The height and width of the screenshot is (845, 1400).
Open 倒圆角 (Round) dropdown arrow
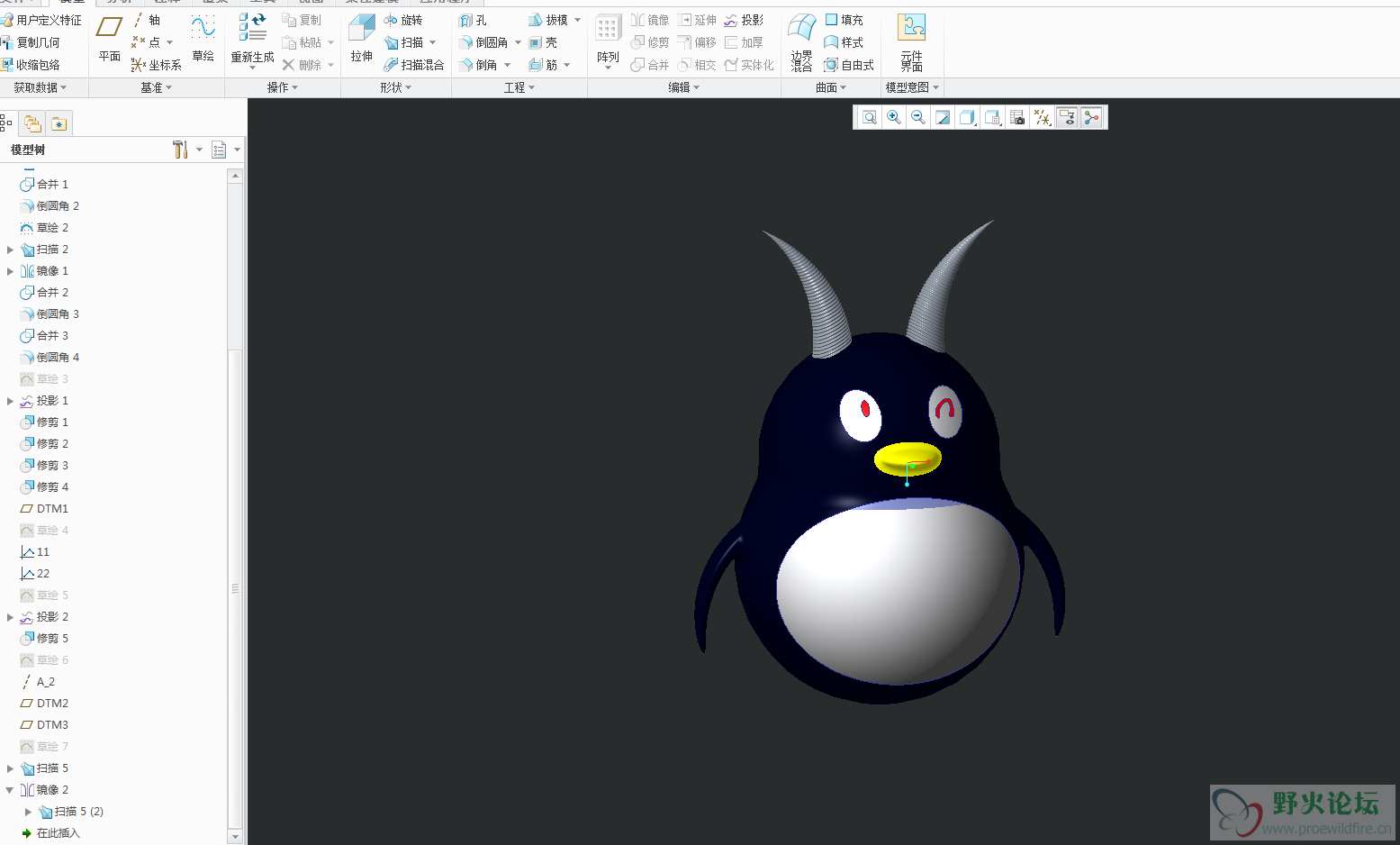pyautogui.click(x=518, y=42)
